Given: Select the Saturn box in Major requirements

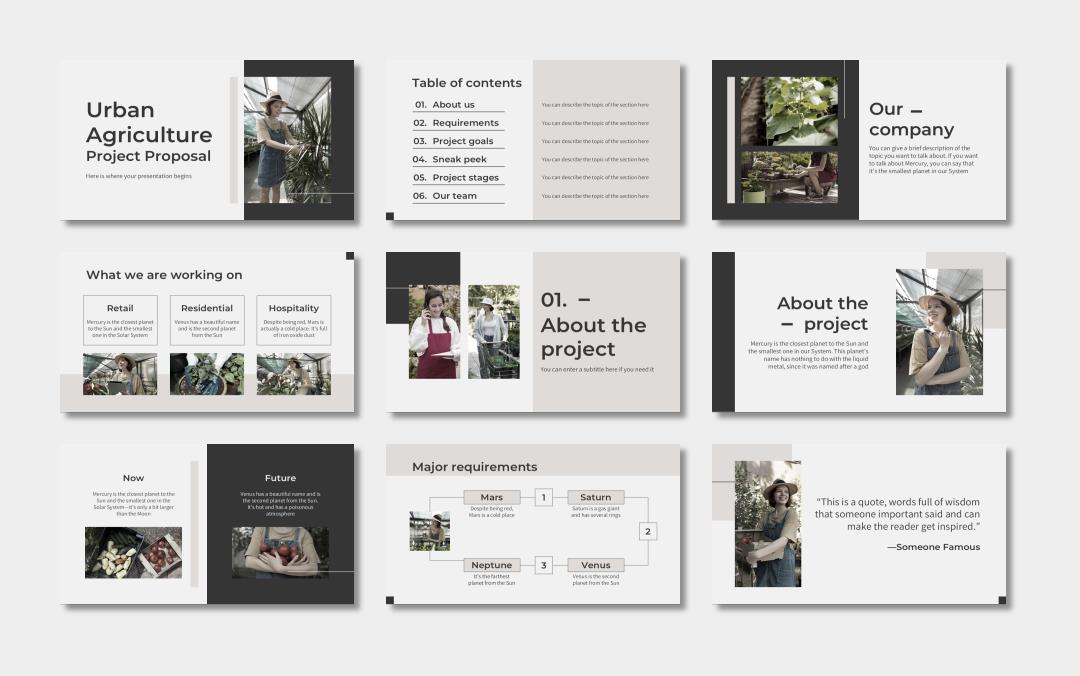Looking at the screenshot, I should tap(595, 497).
